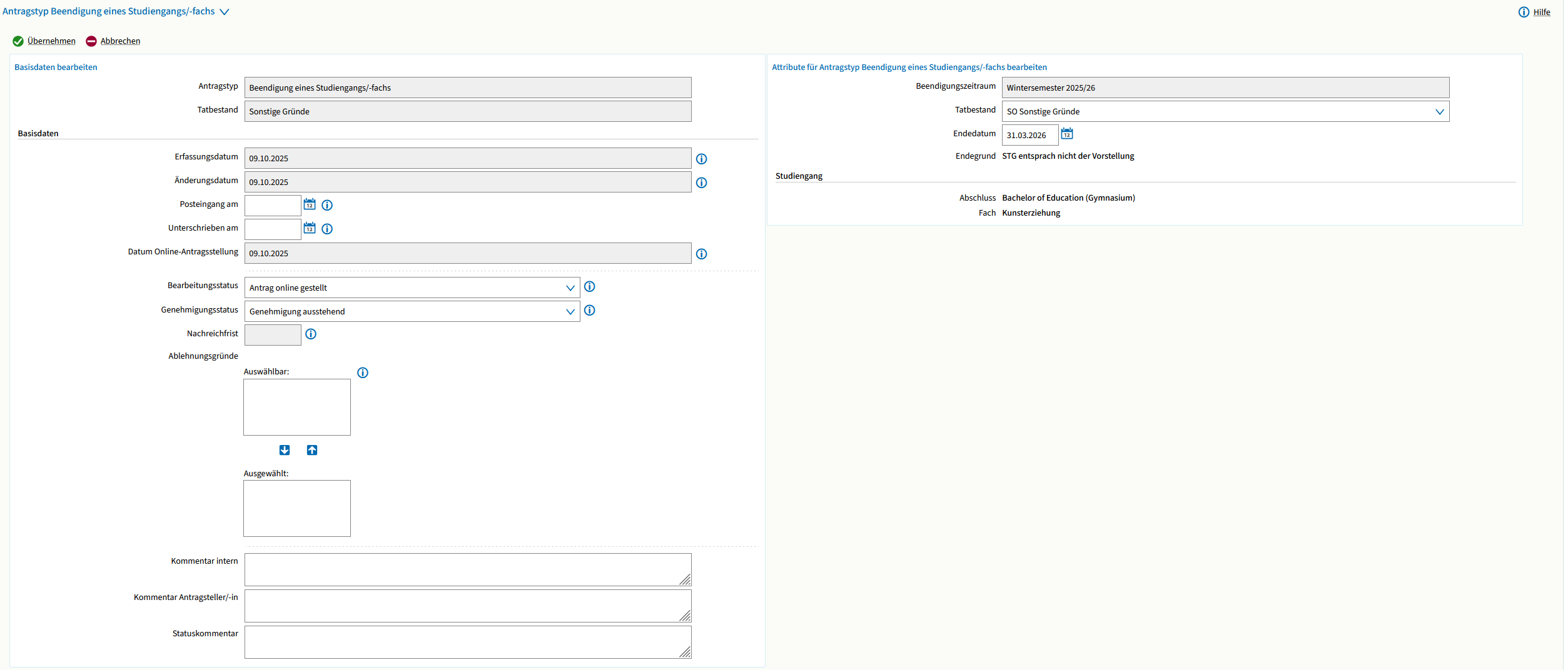Screen dimensions: 1568x670
Task: Open calendar picker for Posteingang am
Action: pyautogui.click(x=310, y=204)
